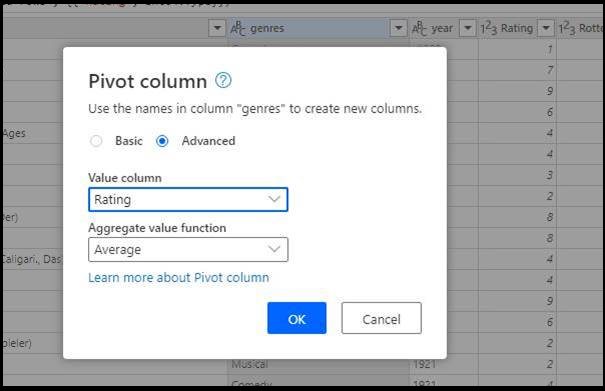Dismiss the dialog with Cancel button
Screen dimensions: 605x391
click(x=381, y=318)
